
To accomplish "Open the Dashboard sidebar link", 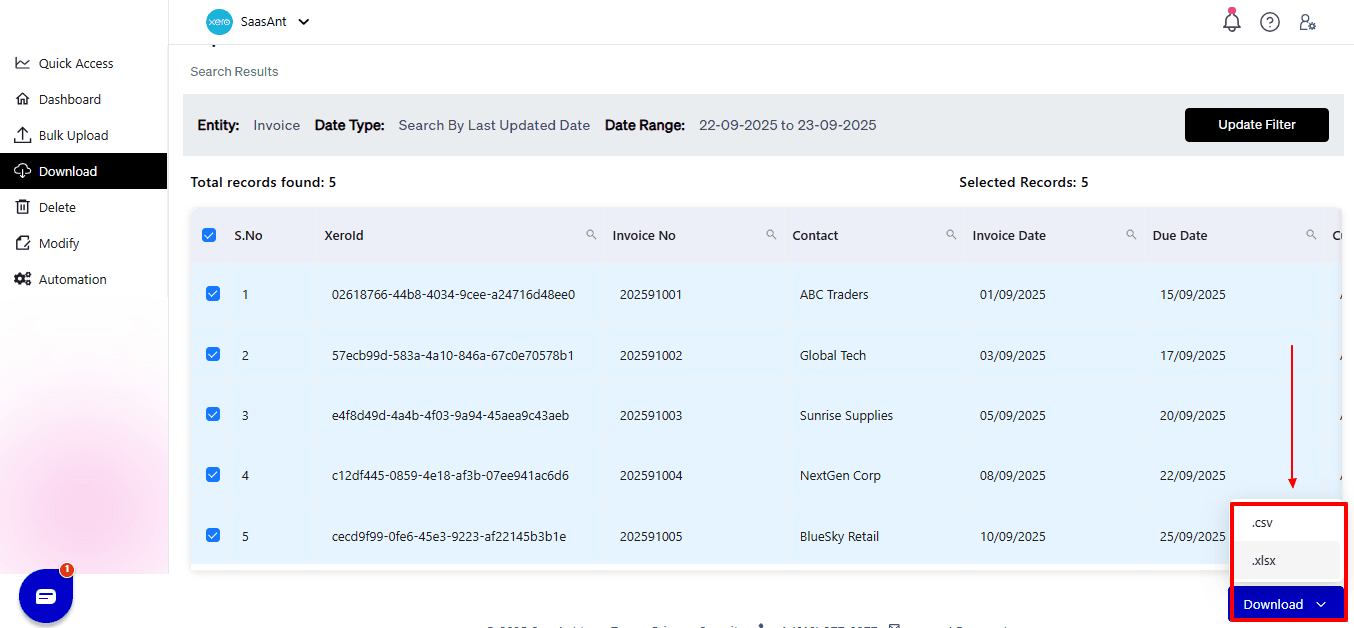I will 69,99.
